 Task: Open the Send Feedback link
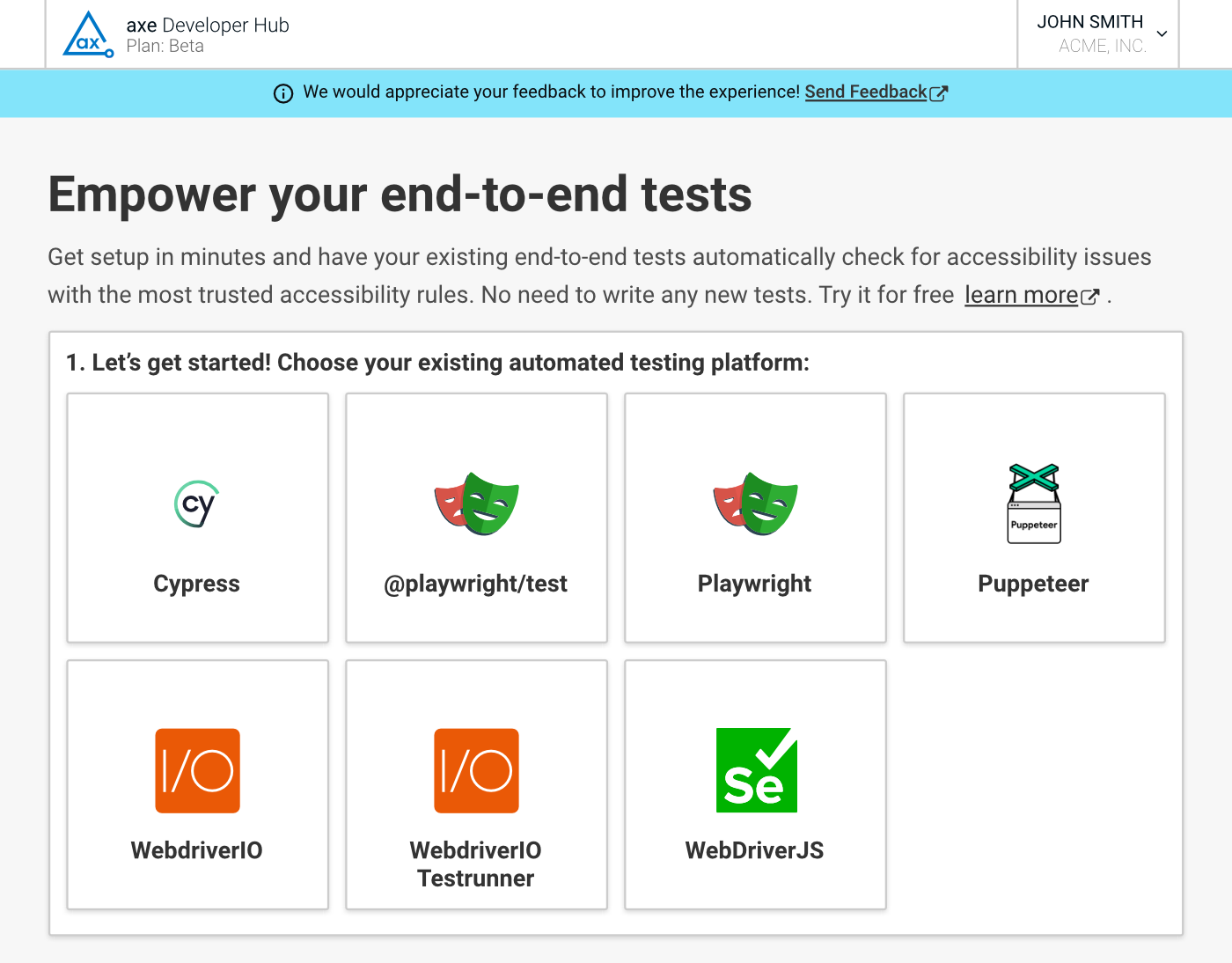tap(865, 92)
